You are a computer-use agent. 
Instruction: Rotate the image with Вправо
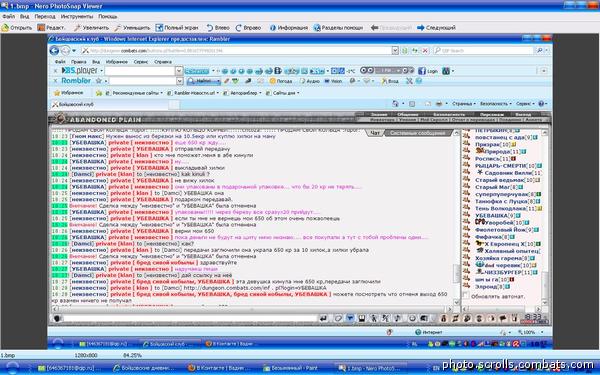tap(248, 28)
